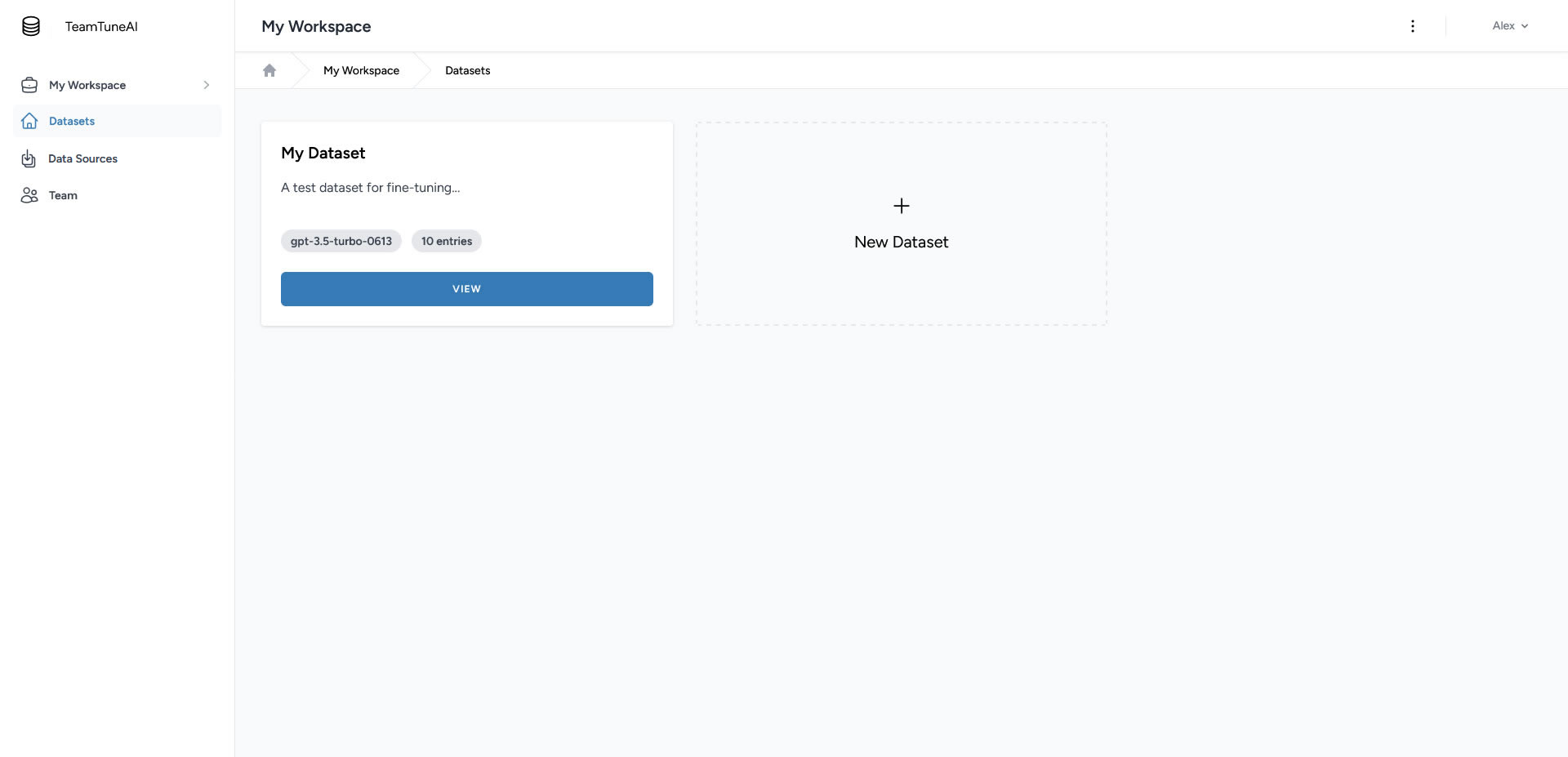Click the breadcrumb separator chevron after My Workspace
Viewport: 1568px width, 757px height.
coord(421,70)
